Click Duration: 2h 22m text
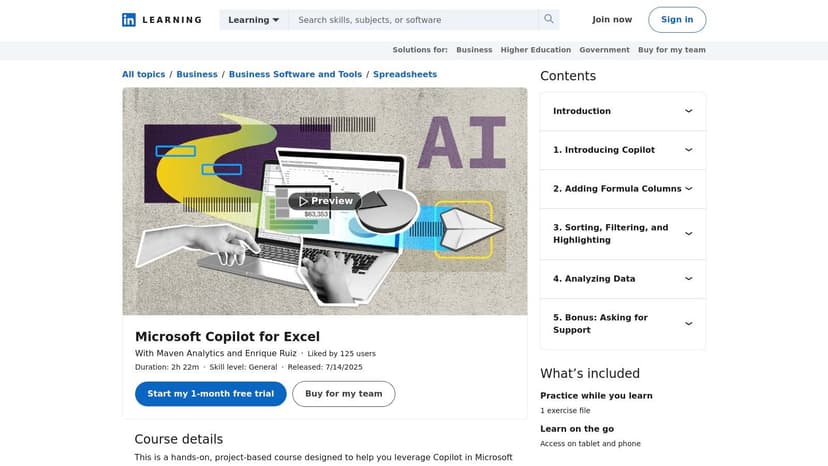 [167, 367]
